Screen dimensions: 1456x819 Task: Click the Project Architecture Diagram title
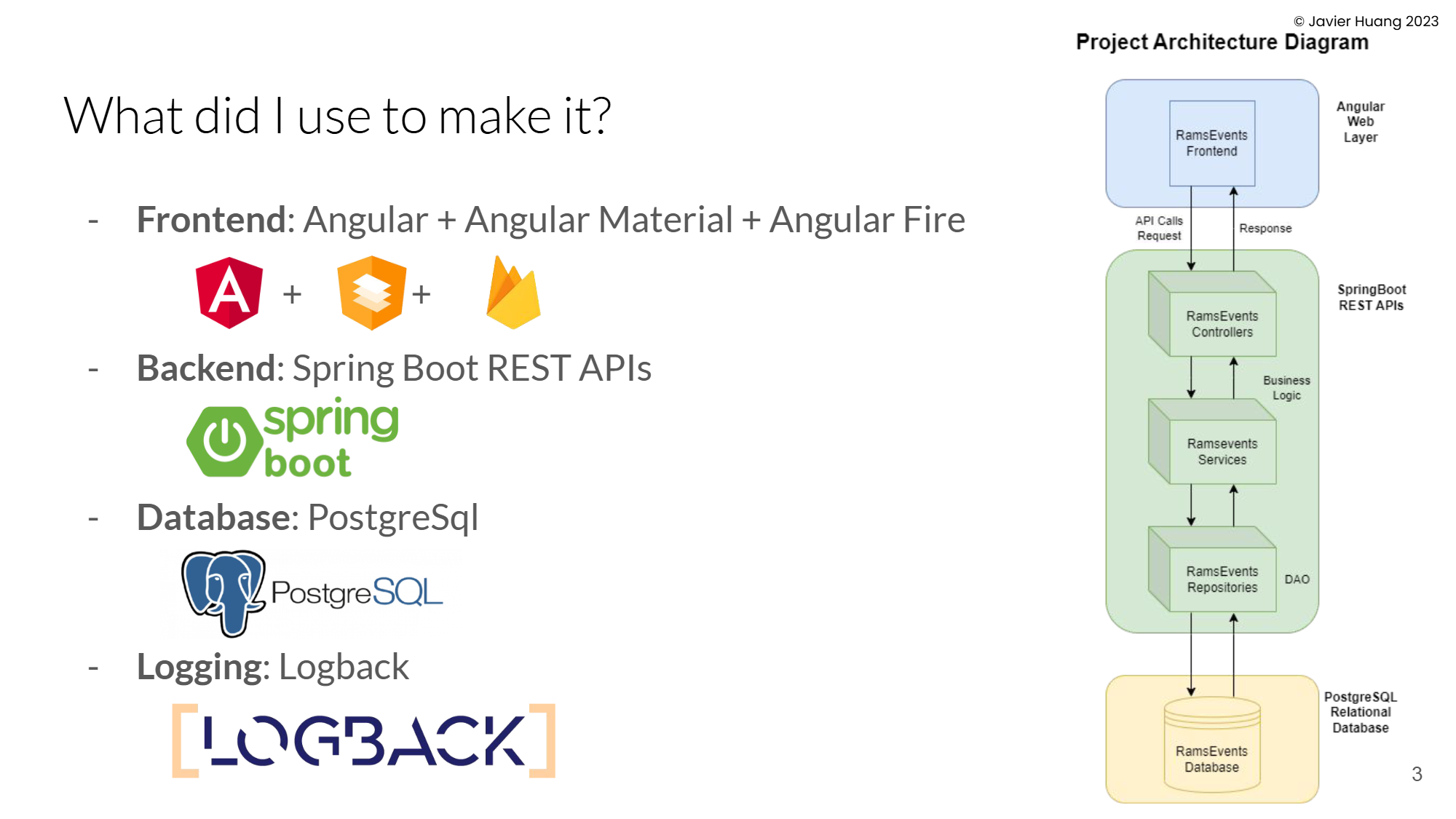(1222, 42)
